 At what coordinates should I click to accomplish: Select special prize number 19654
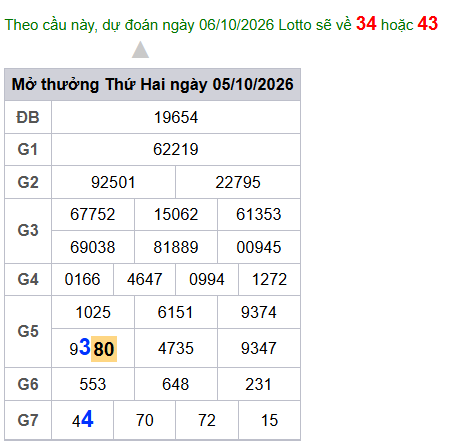(x=176, y=117)
